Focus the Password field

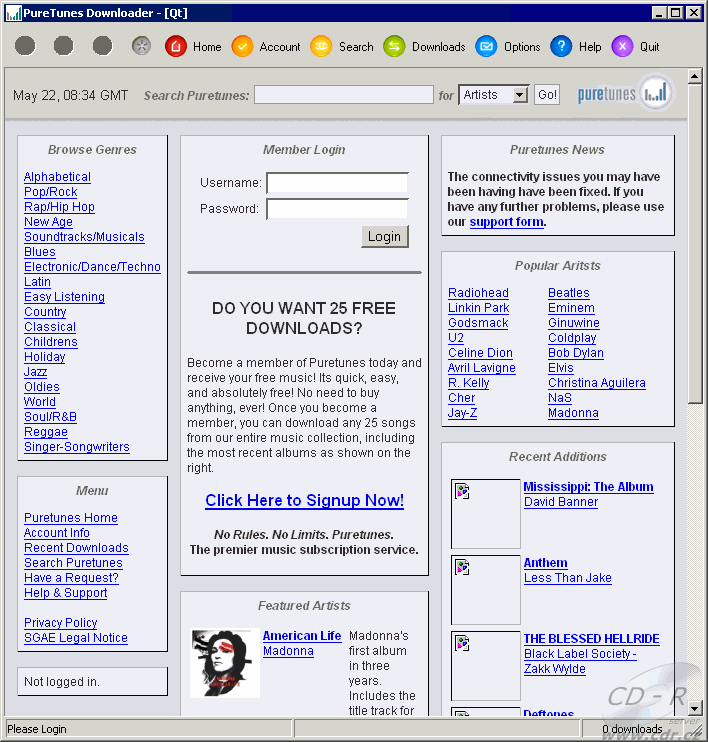coord(337,209)
